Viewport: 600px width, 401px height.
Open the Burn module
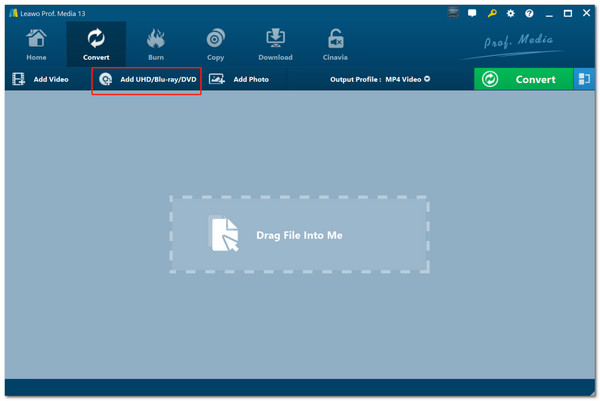pyautogui.click(x=156, y=45)
